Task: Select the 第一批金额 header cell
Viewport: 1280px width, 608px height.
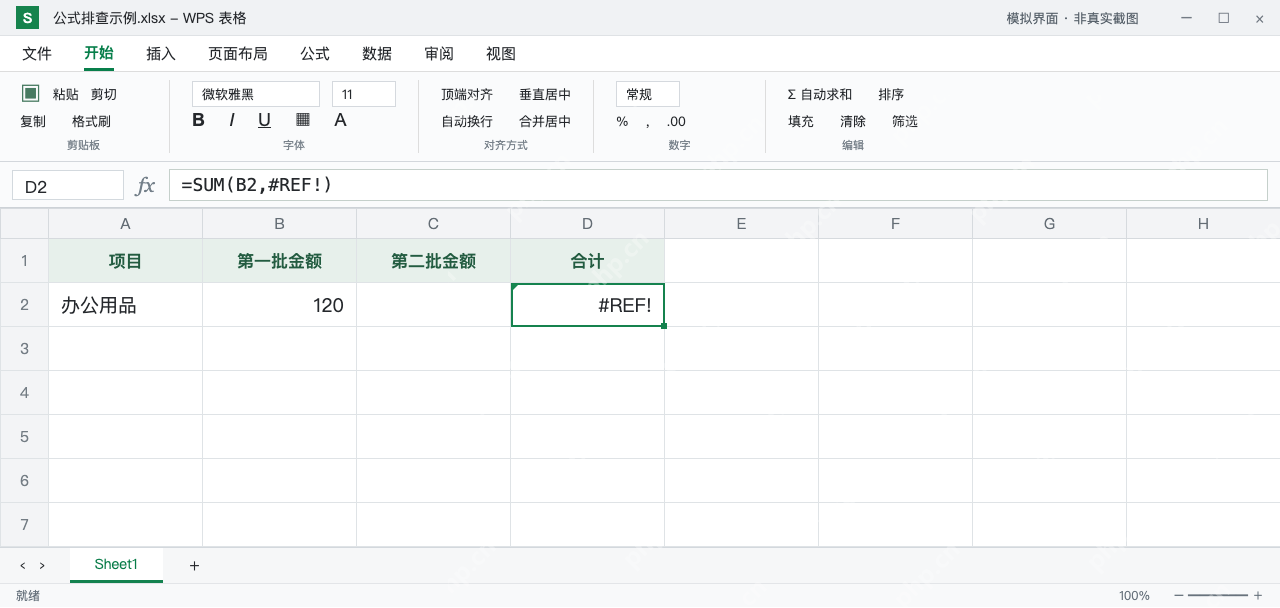Action: (280, 261)
